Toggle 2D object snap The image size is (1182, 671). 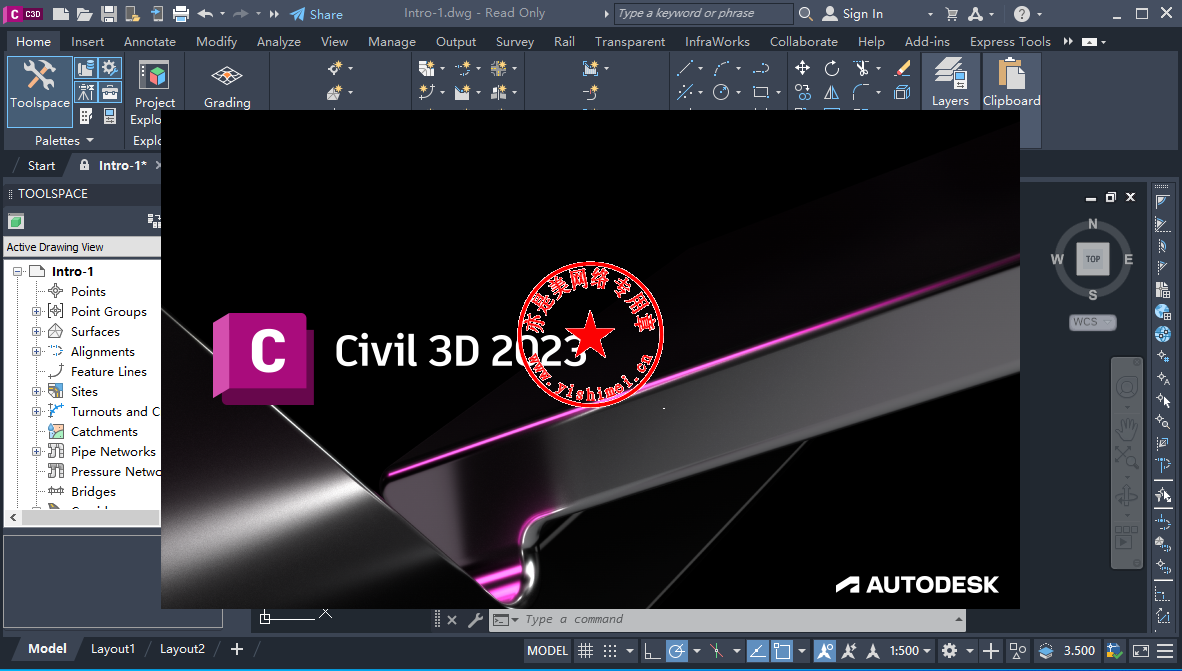click(782, 650)
